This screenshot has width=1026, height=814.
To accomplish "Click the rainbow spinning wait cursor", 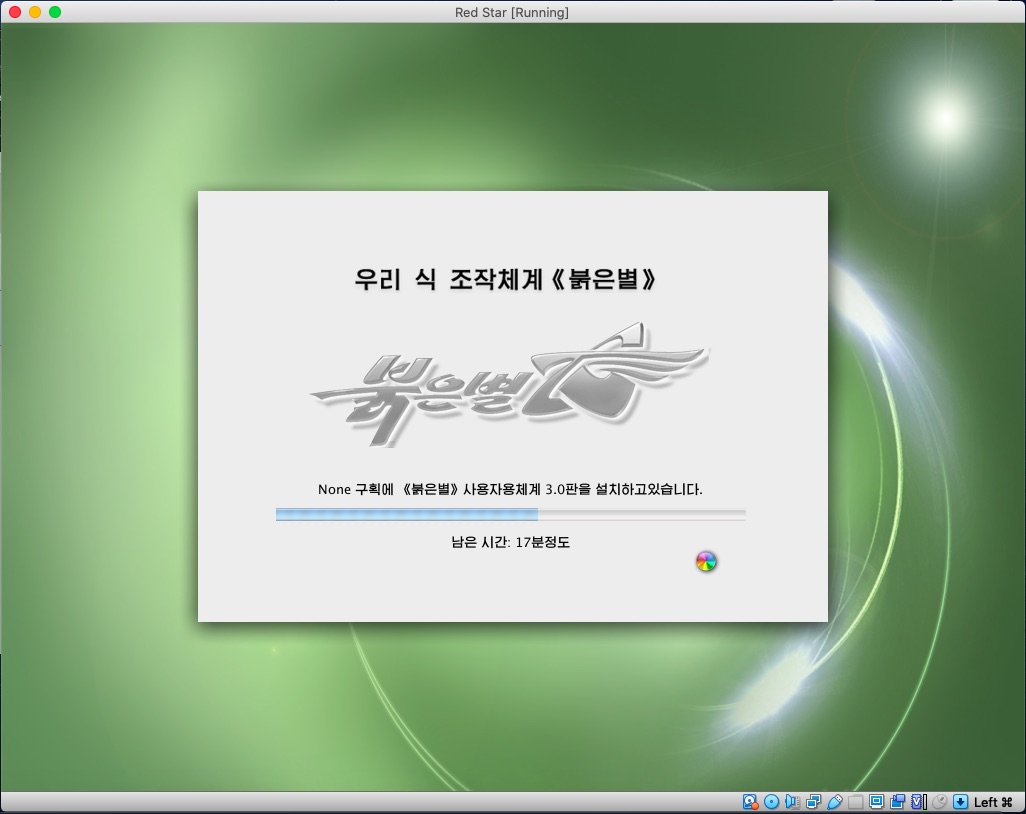I will pos(706,562).
